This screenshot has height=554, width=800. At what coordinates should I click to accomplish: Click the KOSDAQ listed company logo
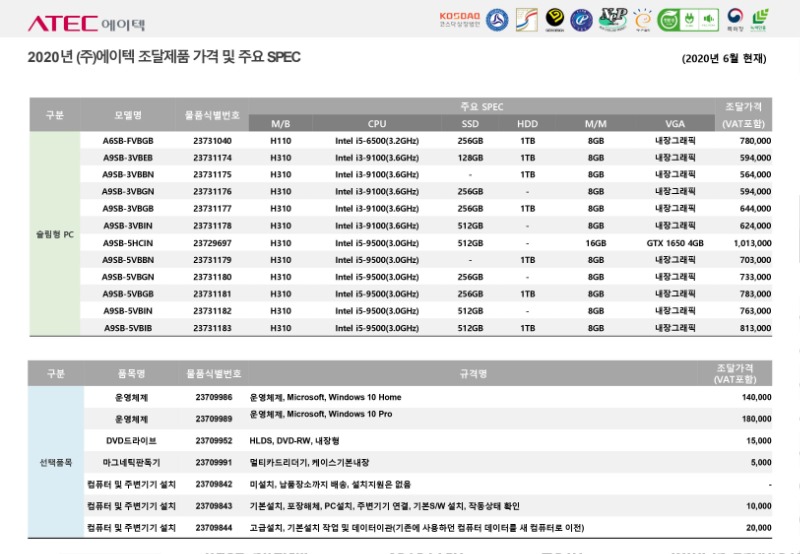tap(460, 20)
